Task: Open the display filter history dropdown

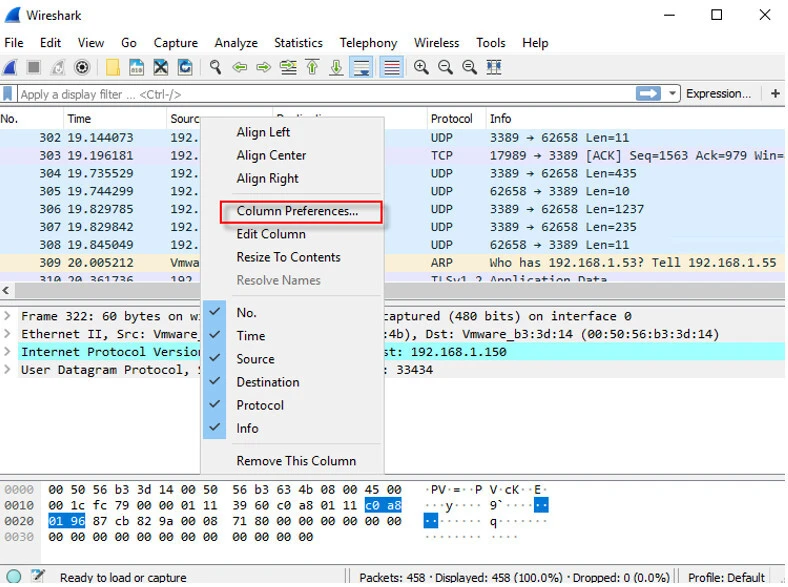Action: tap(672, 94)
